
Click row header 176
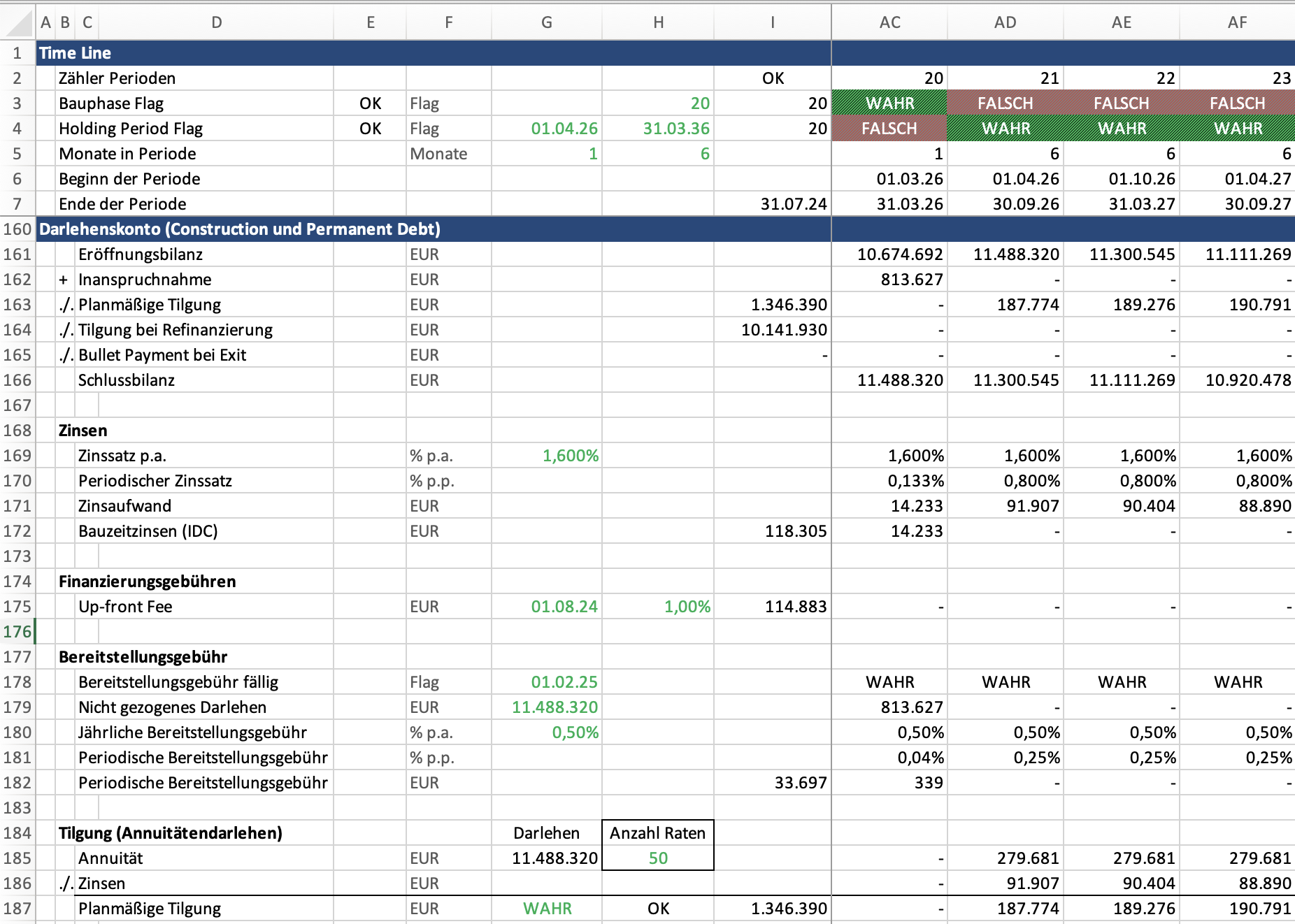(x=17, y=632)
